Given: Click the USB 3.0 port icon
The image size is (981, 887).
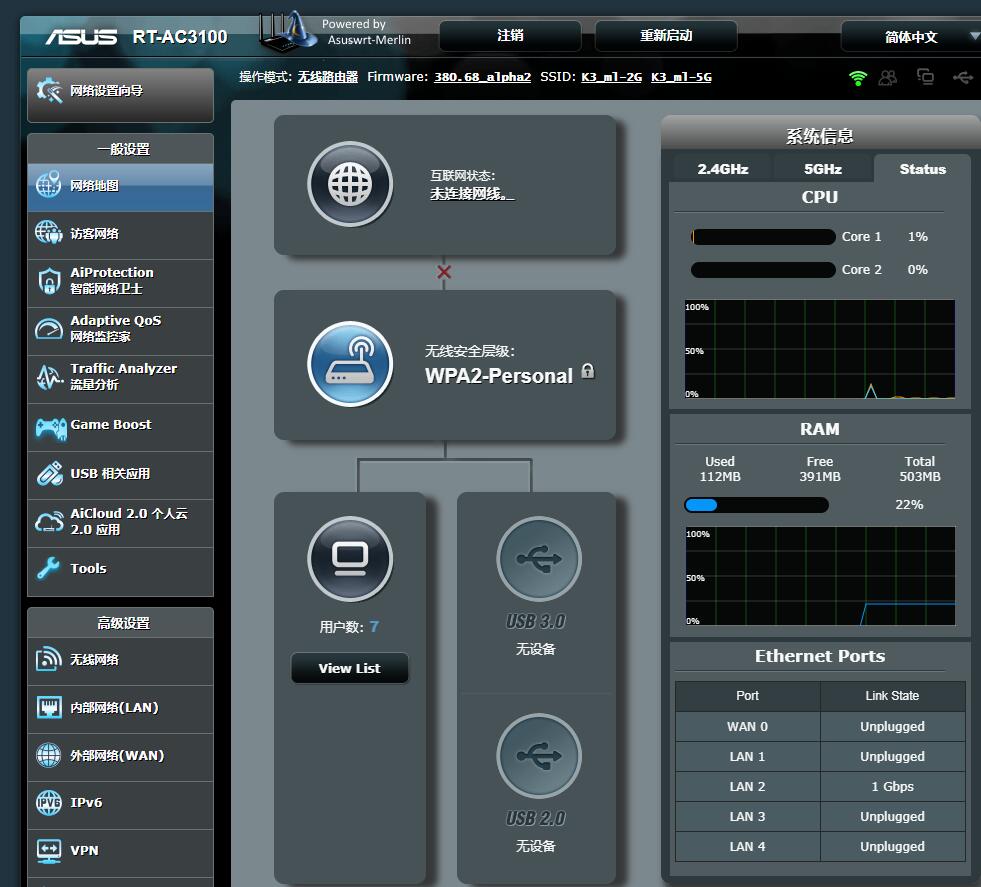Looking at the screenshot, I should tap(538, 558).
